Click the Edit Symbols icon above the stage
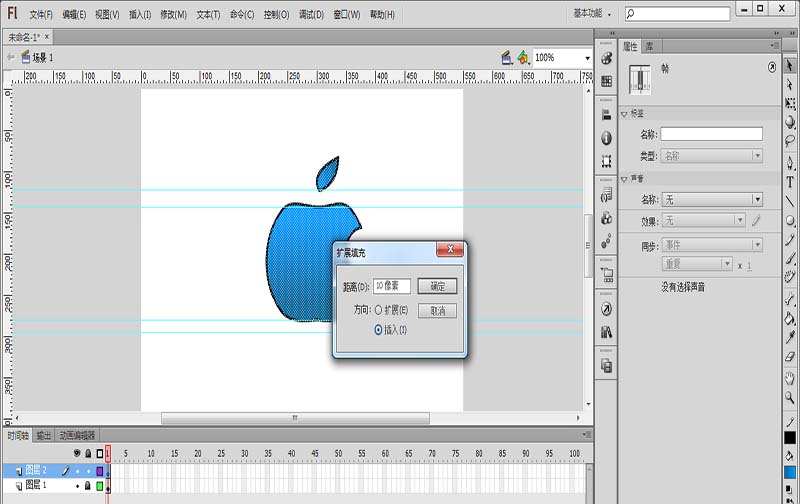800x504 pixels. (x=523, y=58)
